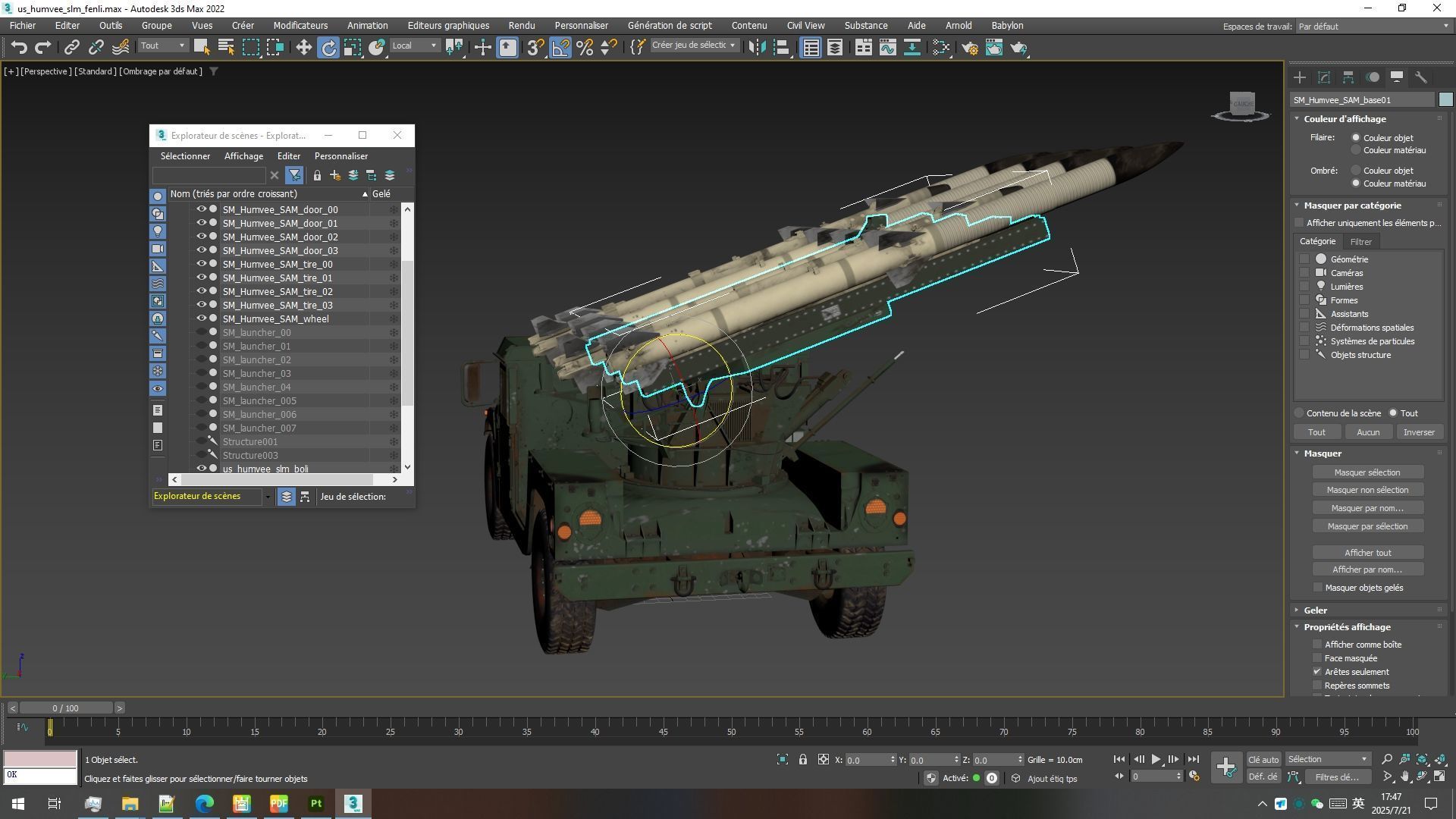Click the Inverser button
The width and height of the screenshot is (1456, 819).
click(1419, 432)
